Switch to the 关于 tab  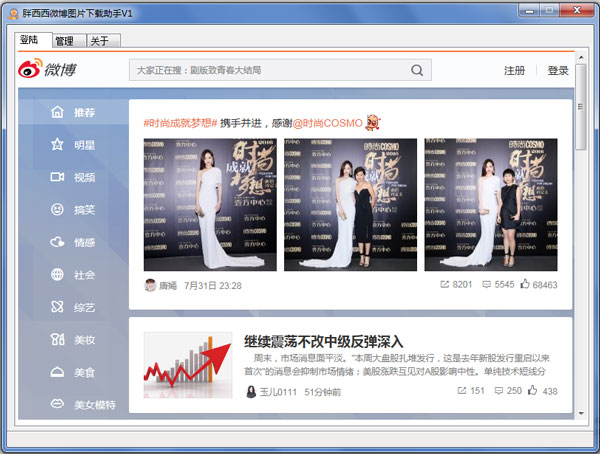click(100, 41)
